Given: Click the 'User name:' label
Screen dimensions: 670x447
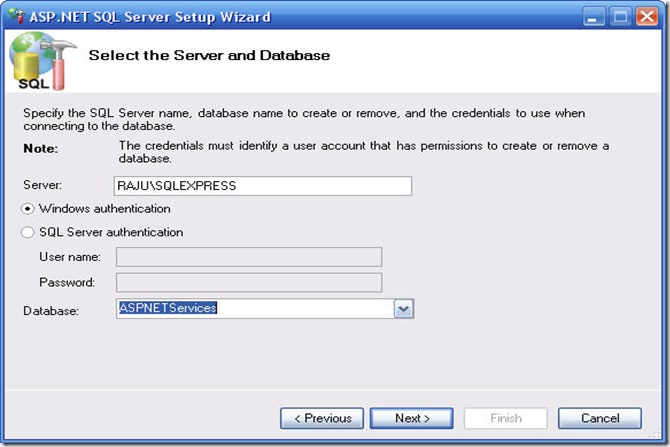Looking at the screenshot, I should [x=70, y=257].
